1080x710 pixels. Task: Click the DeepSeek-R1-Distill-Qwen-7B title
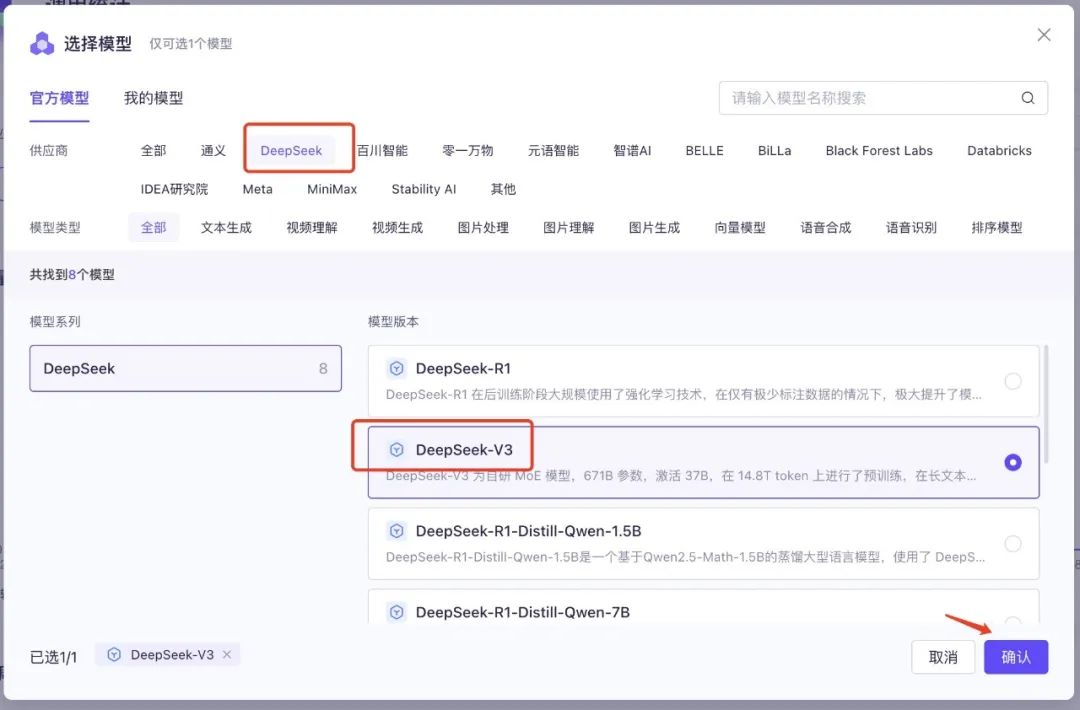pyautogui.click(x=523, y=612)
